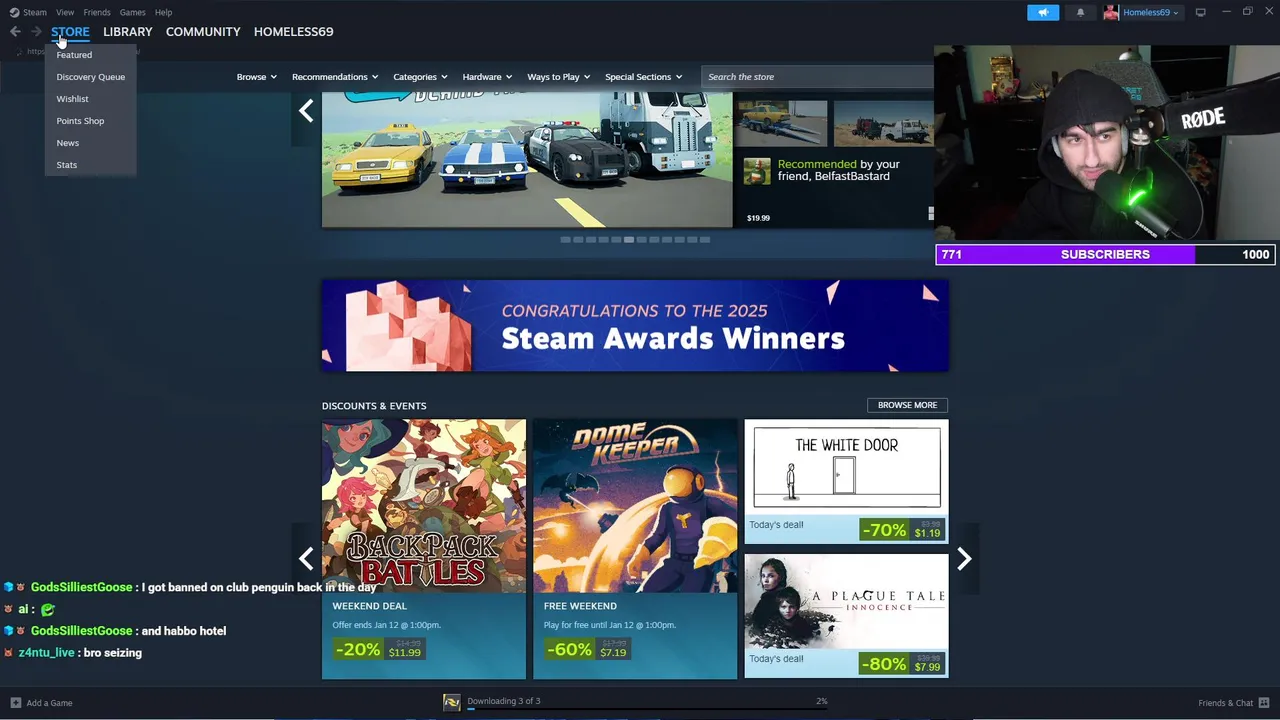This screenshot has height=720, width=1280.
Task: Click the Add a Game link
Action: tap(50, 703)
